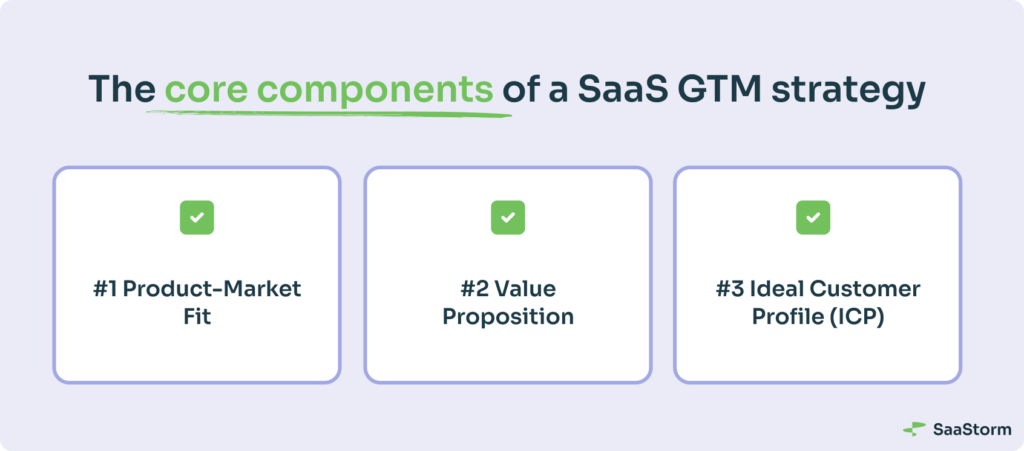
Task: Click the words "of a" in the title
Action: [536, 89]
